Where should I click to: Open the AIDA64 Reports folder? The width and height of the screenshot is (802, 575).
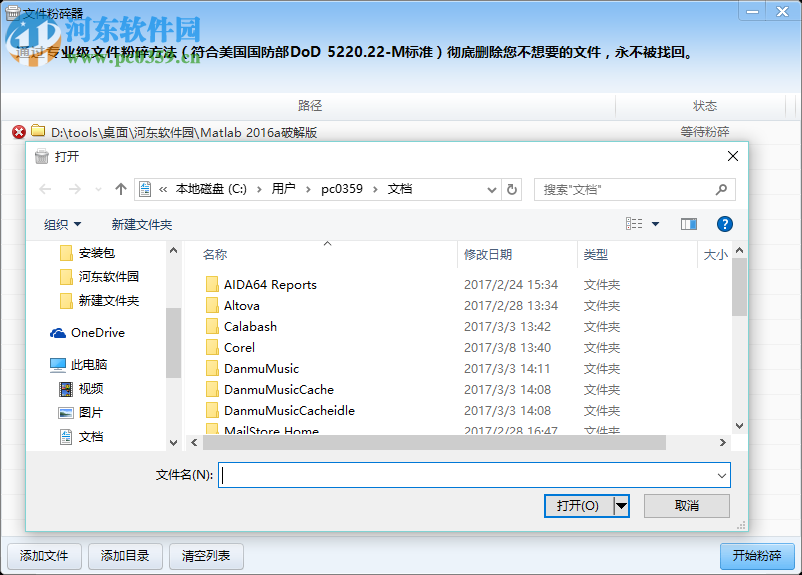[270, 284]
